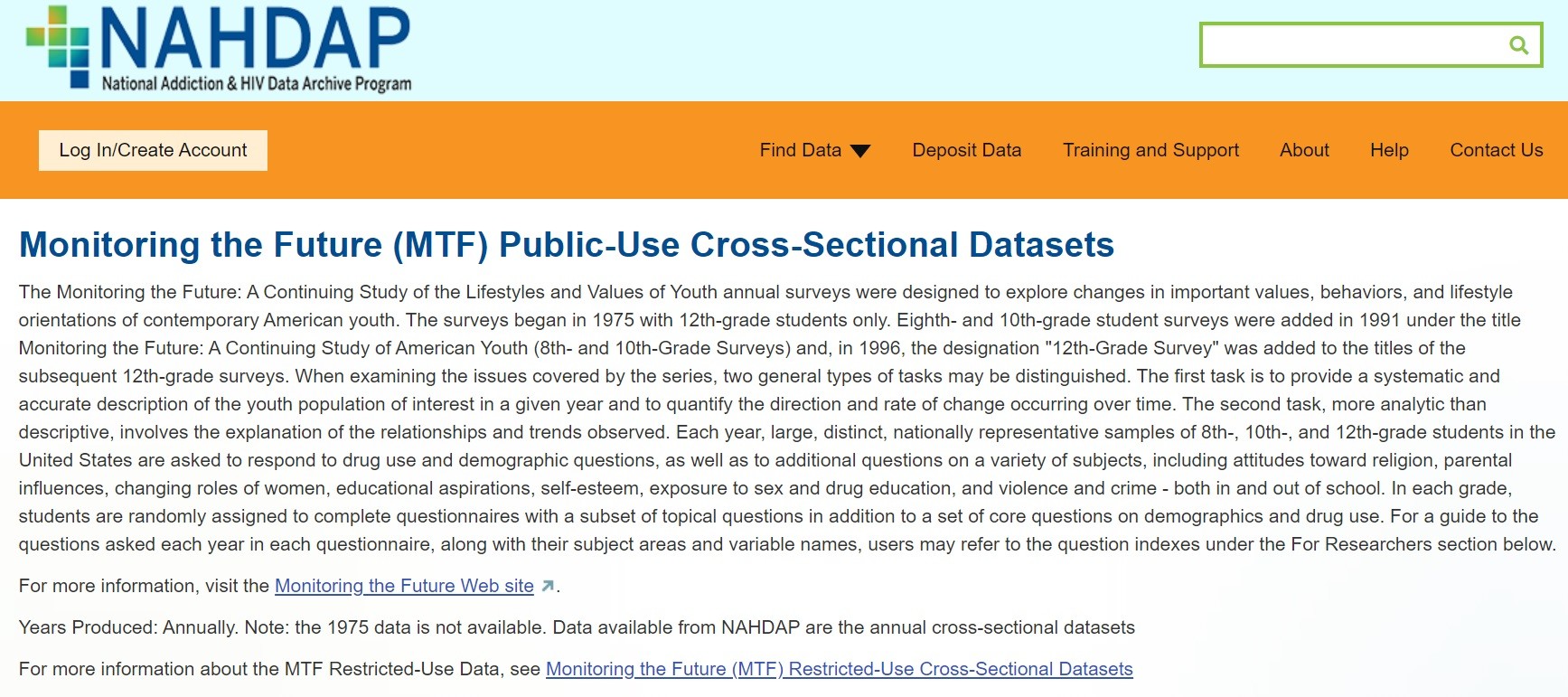Open the Help menu item
Viewport: 1568px width, 697px height.
click(x=1389, y=150)
